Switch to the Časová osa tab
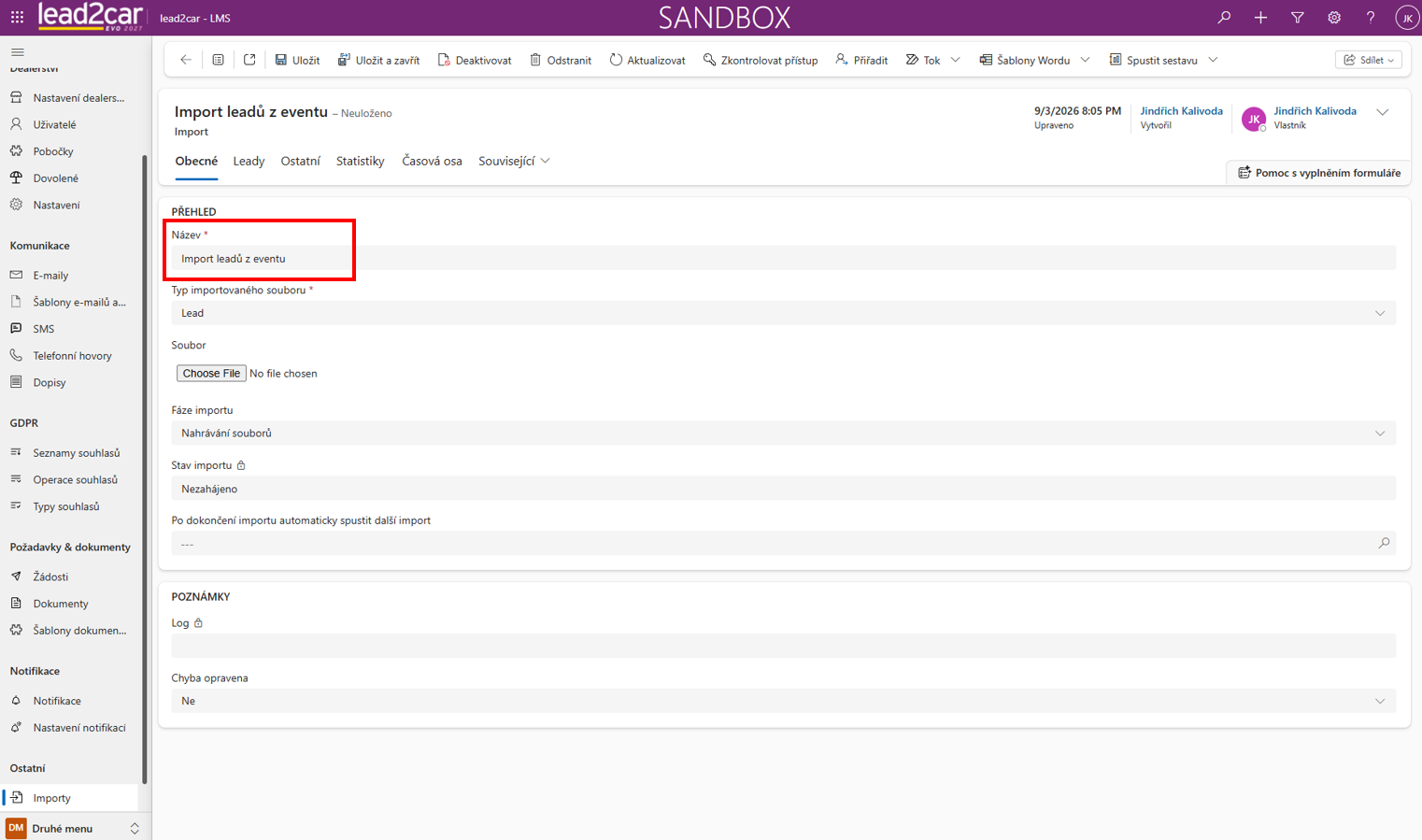The image size is (1422, 840). coord(432,161)
